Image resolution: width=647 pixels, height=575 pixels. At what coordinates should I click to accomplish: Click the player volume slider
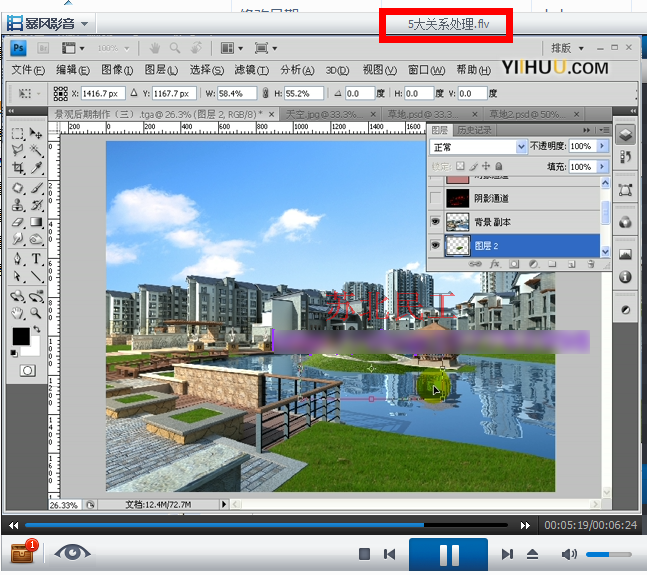[x=609, y=554]
